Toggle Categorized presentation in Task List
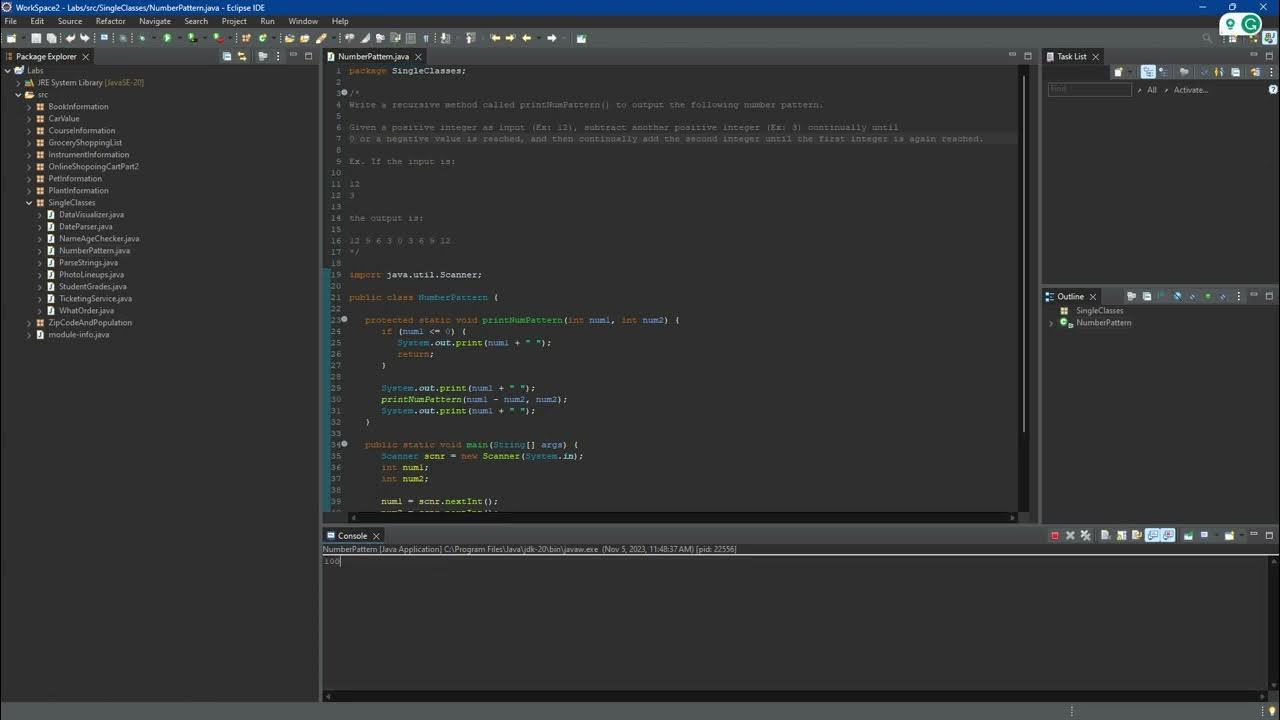 (1148, 72)
